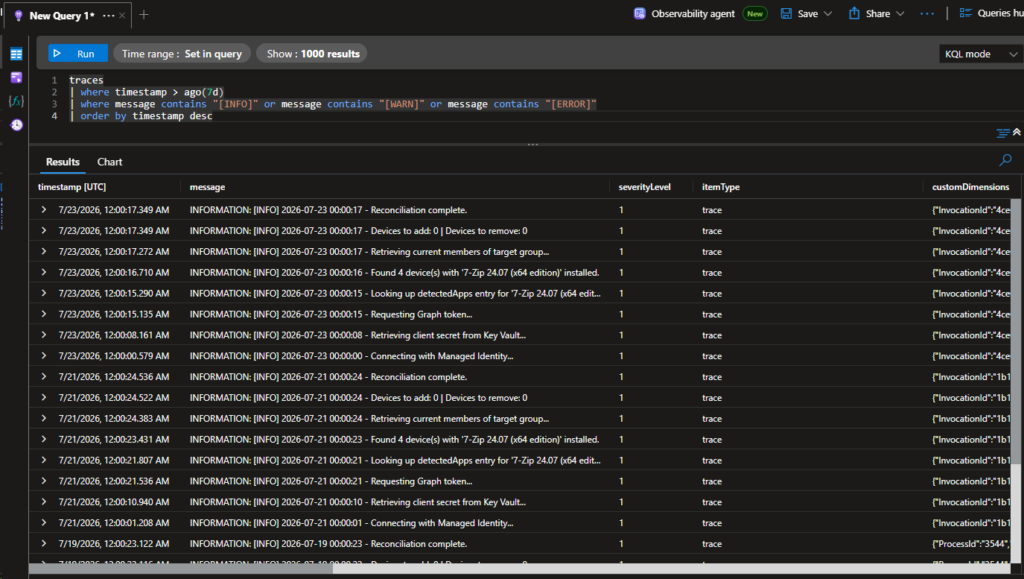Expand the 7/21/2026 12:00:24.536 AM row
The width and height of the screenshot is (1024, 579).
click(44, 377)
